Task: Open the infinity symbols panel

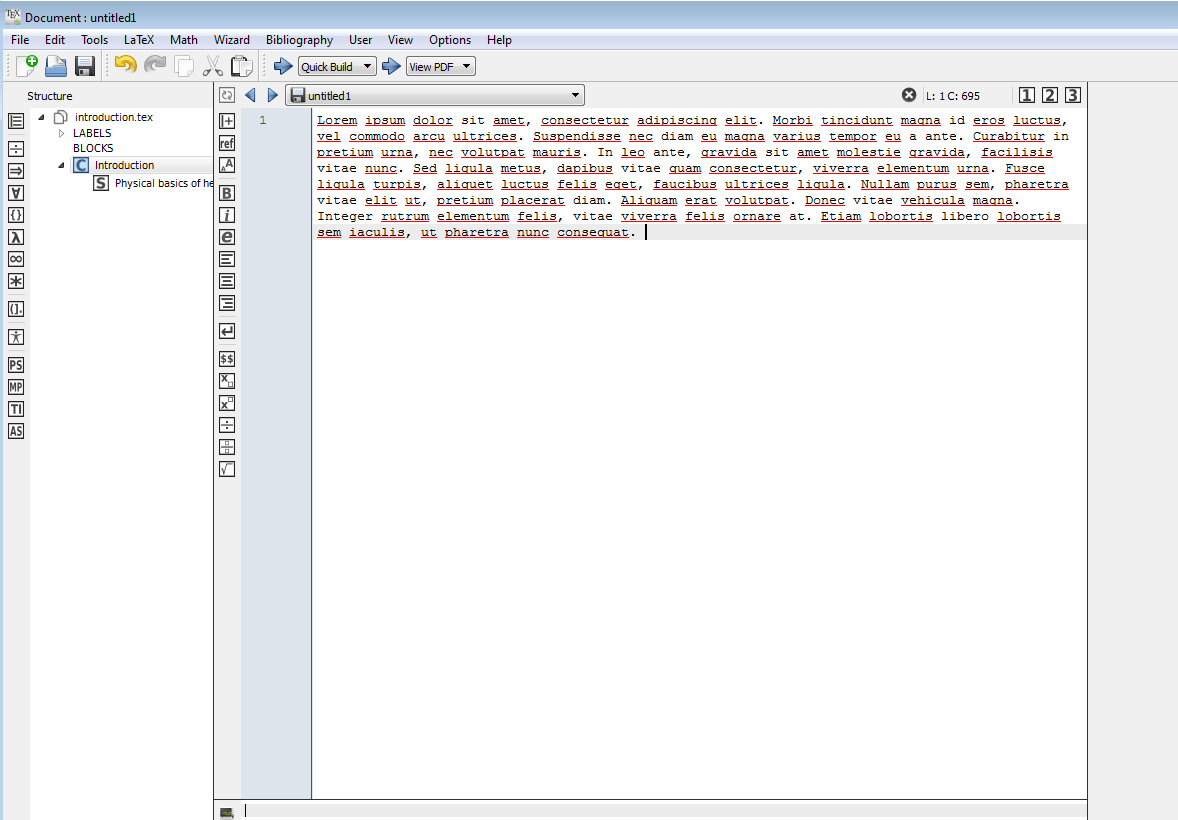Action: point(16,259)
